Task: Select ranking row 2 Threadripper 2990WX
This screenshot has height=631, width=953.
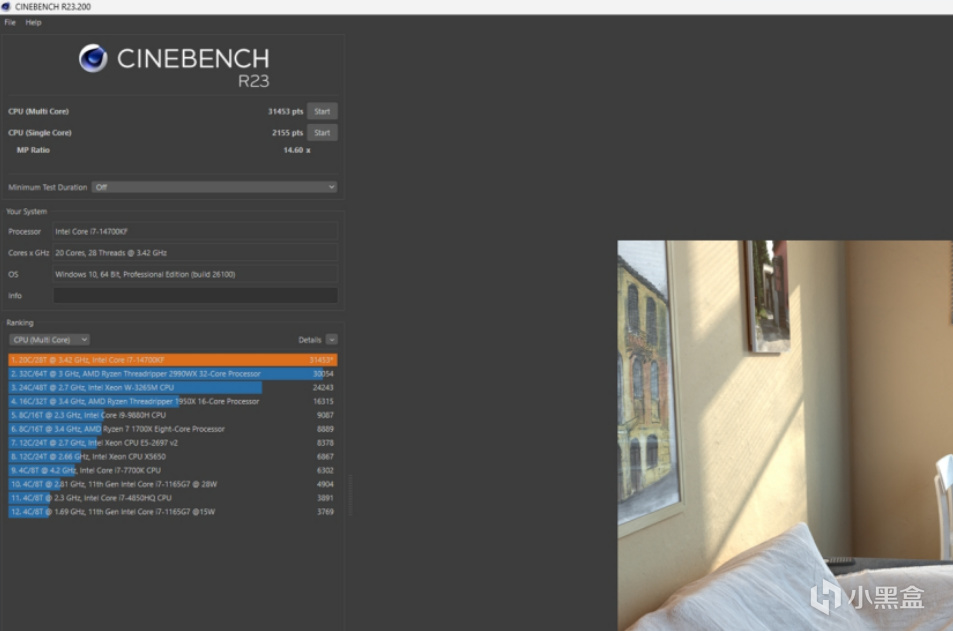Action: [x=173, y=374]
